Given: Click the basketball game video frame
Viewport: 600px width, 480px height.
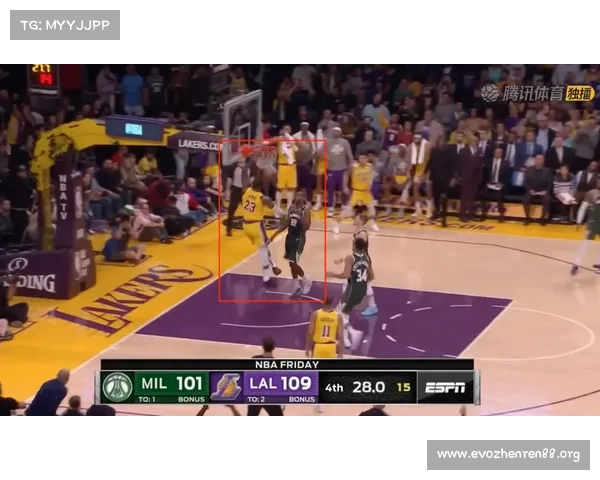Looking at the screenshot, I should [x=300, y=240].
